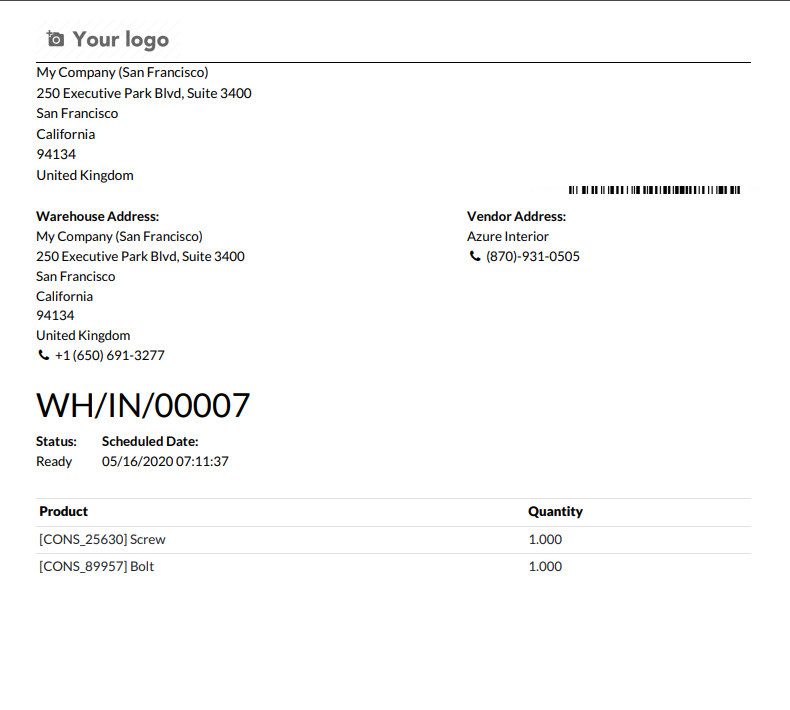790x710 pixels.
Task: Click header 'California' state line
Action: tap(65, 134)
